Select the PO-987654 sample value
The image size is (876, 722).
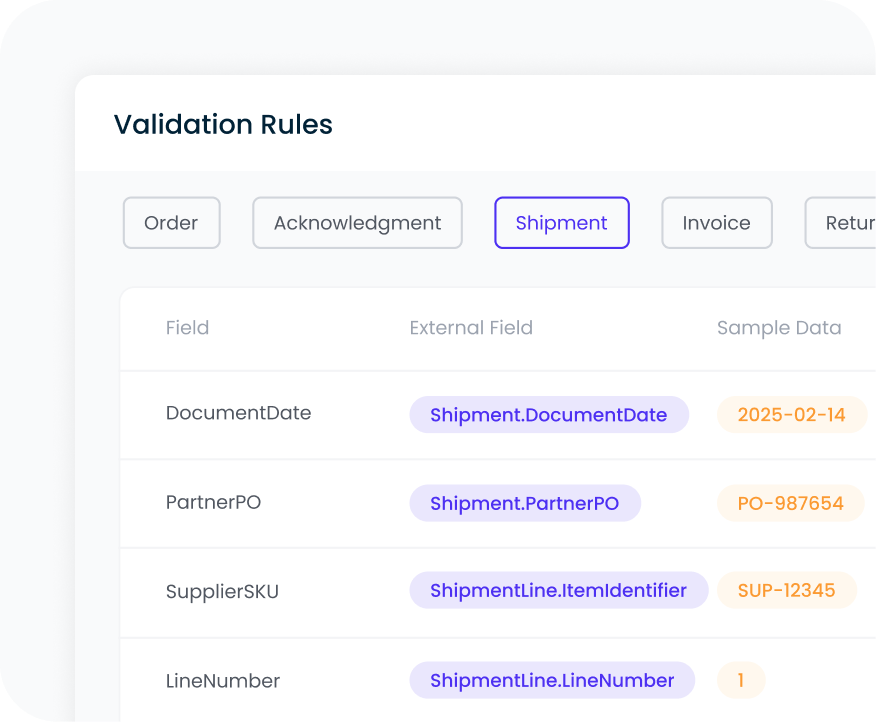[790, 503]
